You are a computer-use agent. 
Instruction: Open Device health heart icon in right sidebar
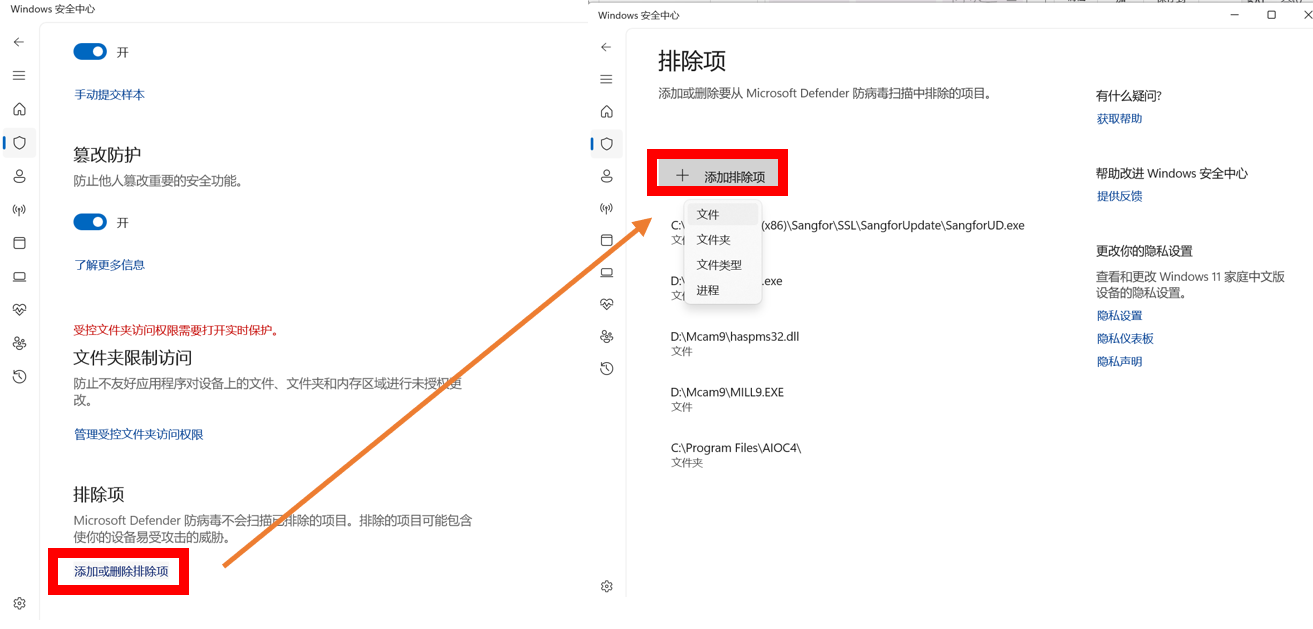(606, 304)
